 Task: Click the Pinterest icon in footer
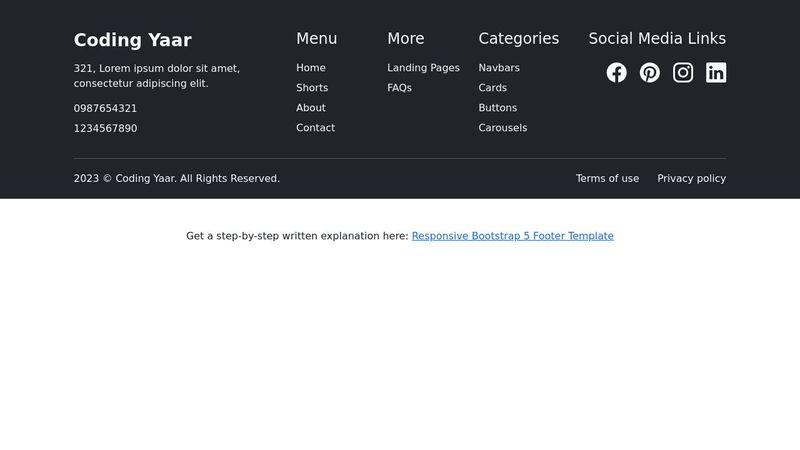coord(650,73)
